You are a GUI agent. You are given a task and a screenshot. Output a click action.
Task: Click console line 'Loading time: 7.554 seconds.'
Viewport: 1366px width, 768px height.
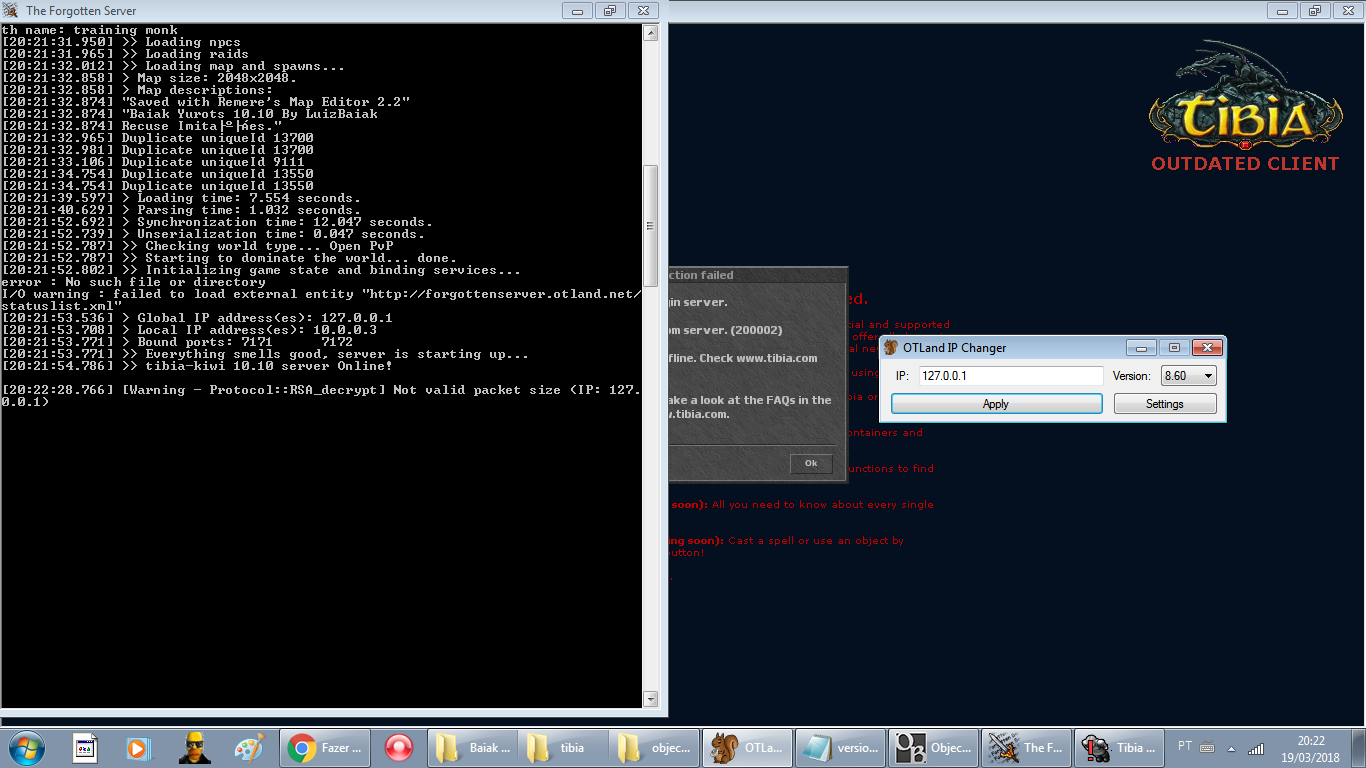click(x=181, y=198)
